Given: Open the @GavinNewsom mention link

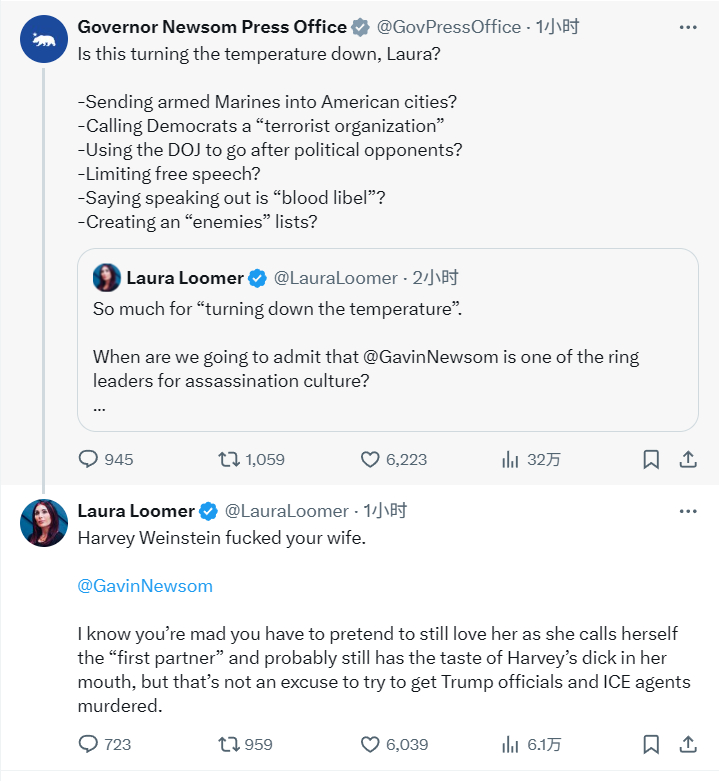Looking at the screenshot, I should tap(145, 586).
